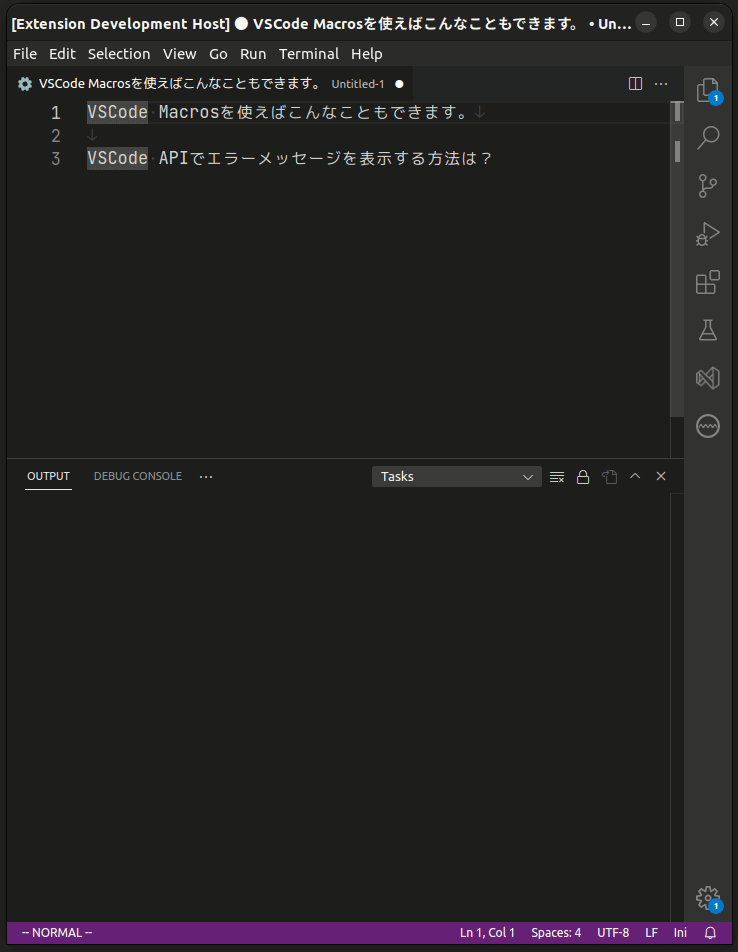Open the Run menu
This screenshot has width=738, height=952.
(x=253, y=54)
